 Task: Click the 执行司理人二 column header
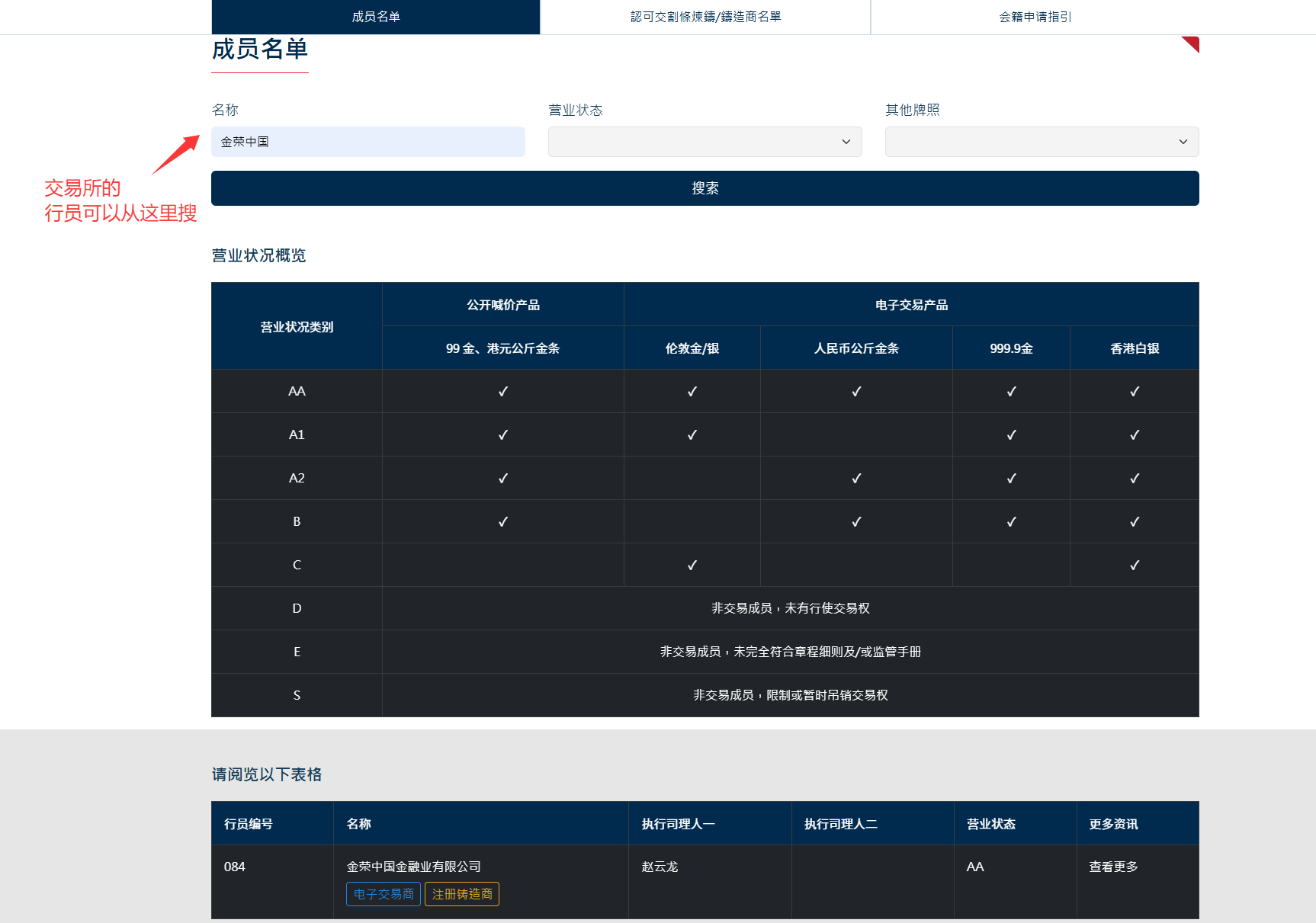pyautogui.click(x=873, y=823)
